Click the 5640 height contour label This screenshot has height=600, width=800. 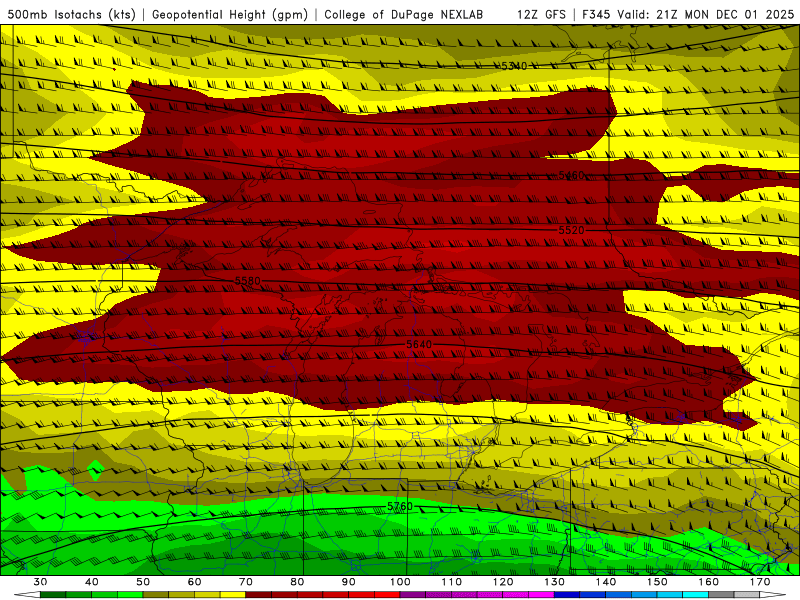click(419, 344)
